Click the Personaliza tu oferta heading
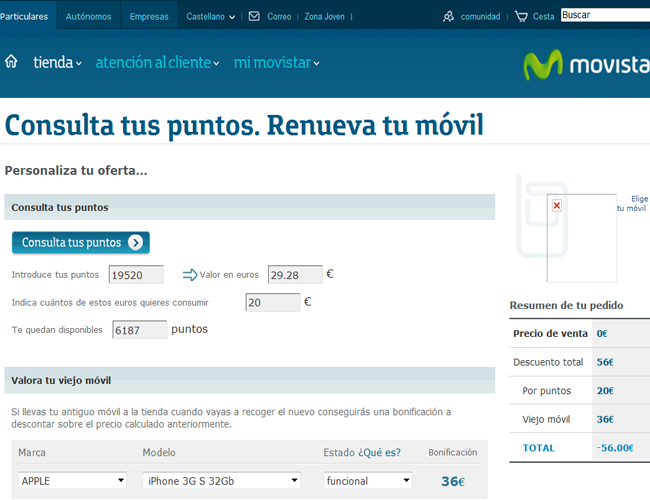Viewport: 650px width, 500px height. click(x=76, y=170)
